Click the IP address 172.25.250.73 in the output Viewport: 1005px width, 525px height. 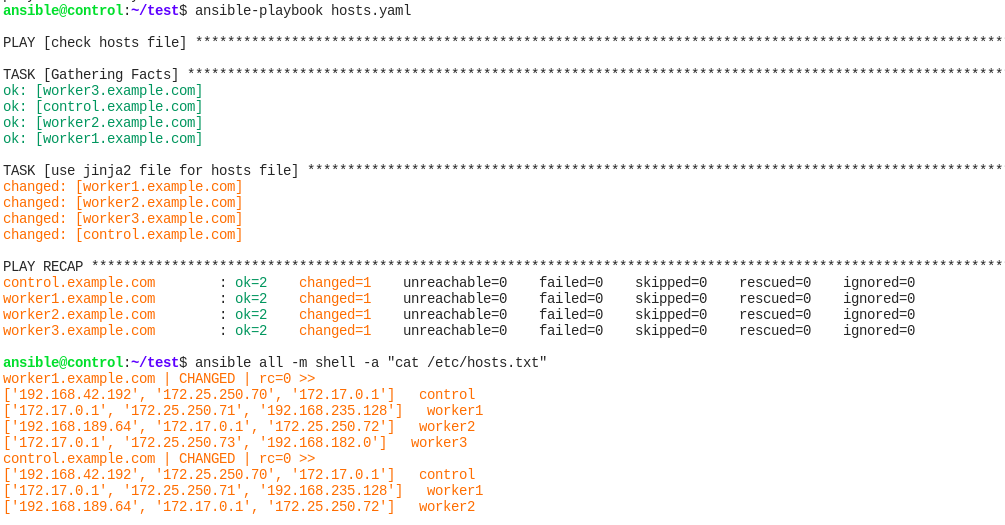199,443
